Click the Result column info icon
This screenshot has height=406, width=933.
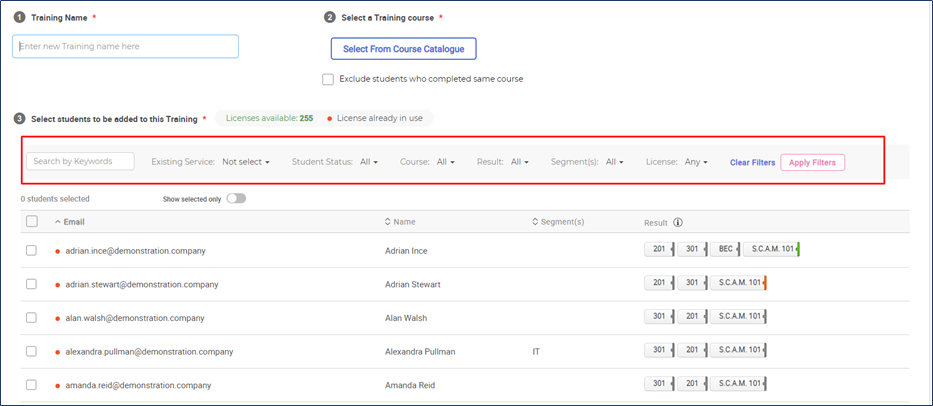(678, 222)
